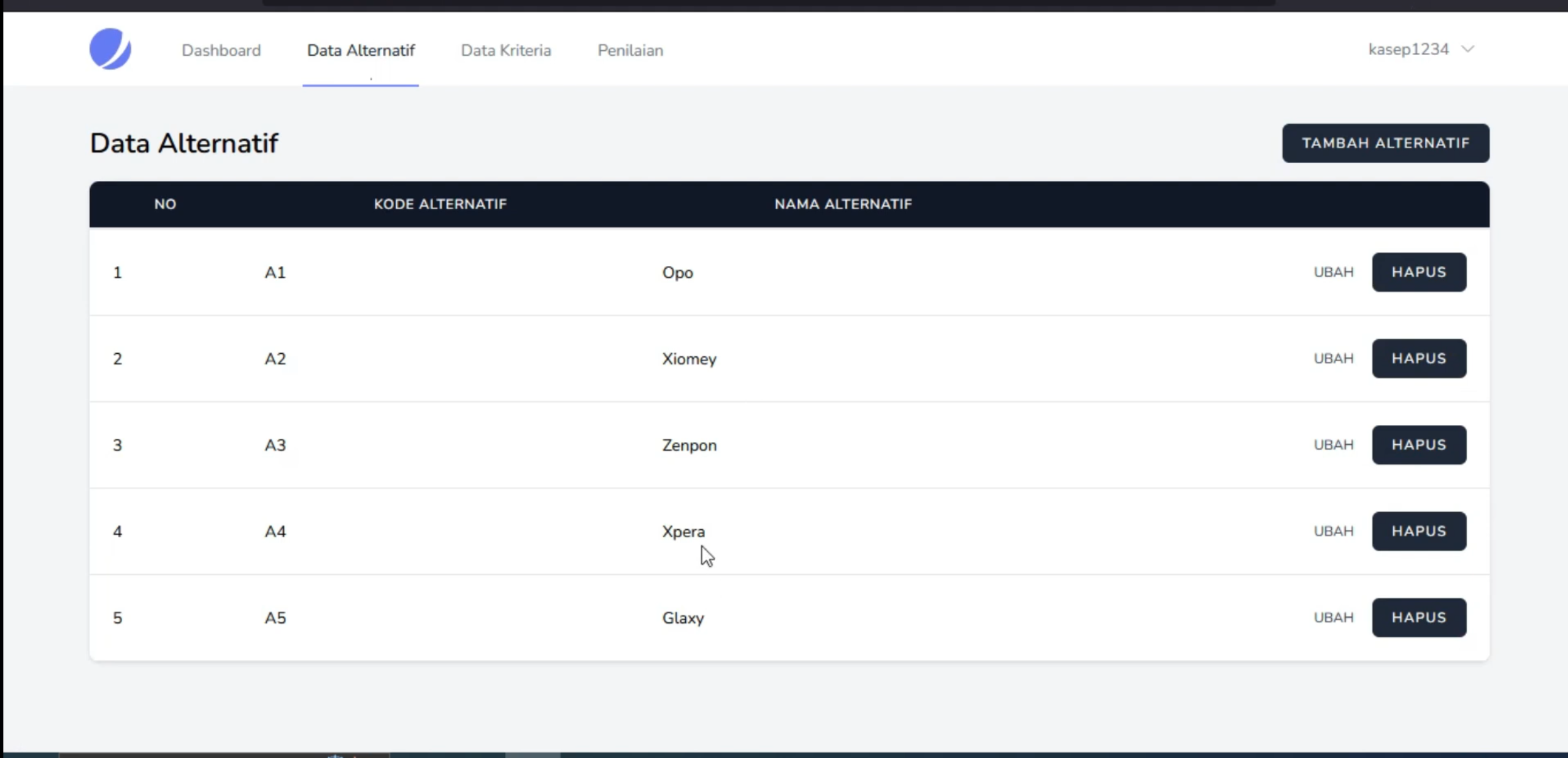This screenshot has width=1568, height=758.
Task: Open the Dashboard page
Action: 221,50
